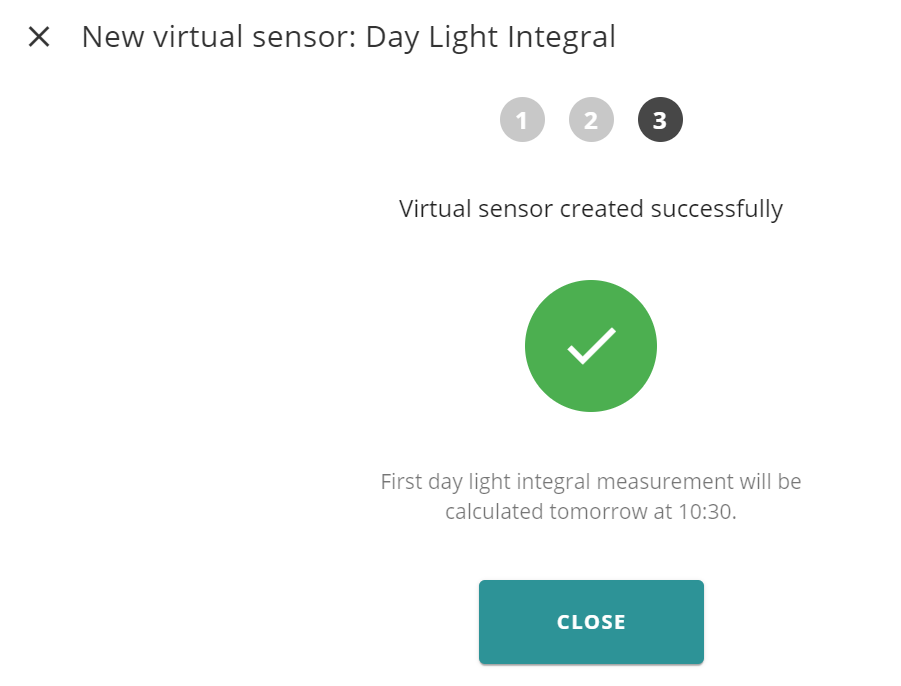The image size is (901, 686).
Task: Click 'Day Light Integral' in the header
Action: (491, 38)
